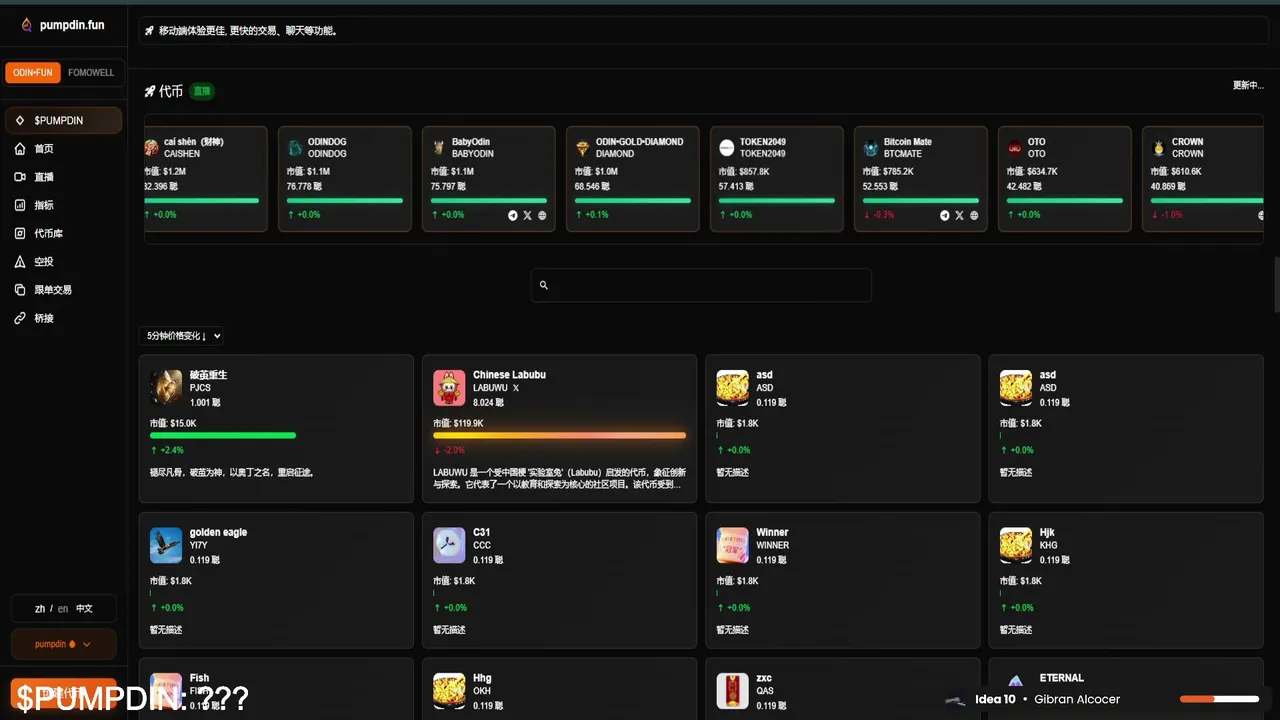Open the golden eagle token card

(x=276, y=580)
